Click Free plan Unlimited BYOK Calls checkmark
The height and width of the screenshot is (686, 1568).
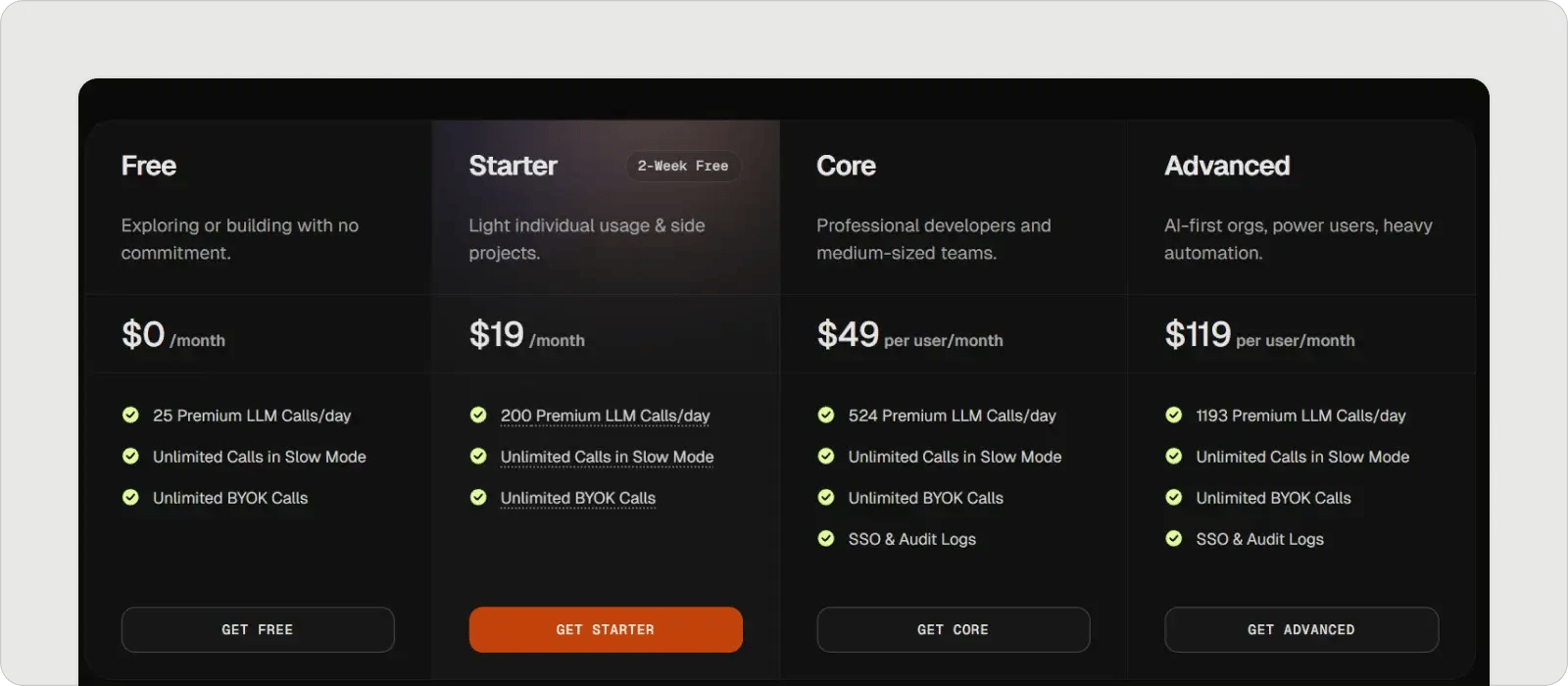tap(130, 497)
